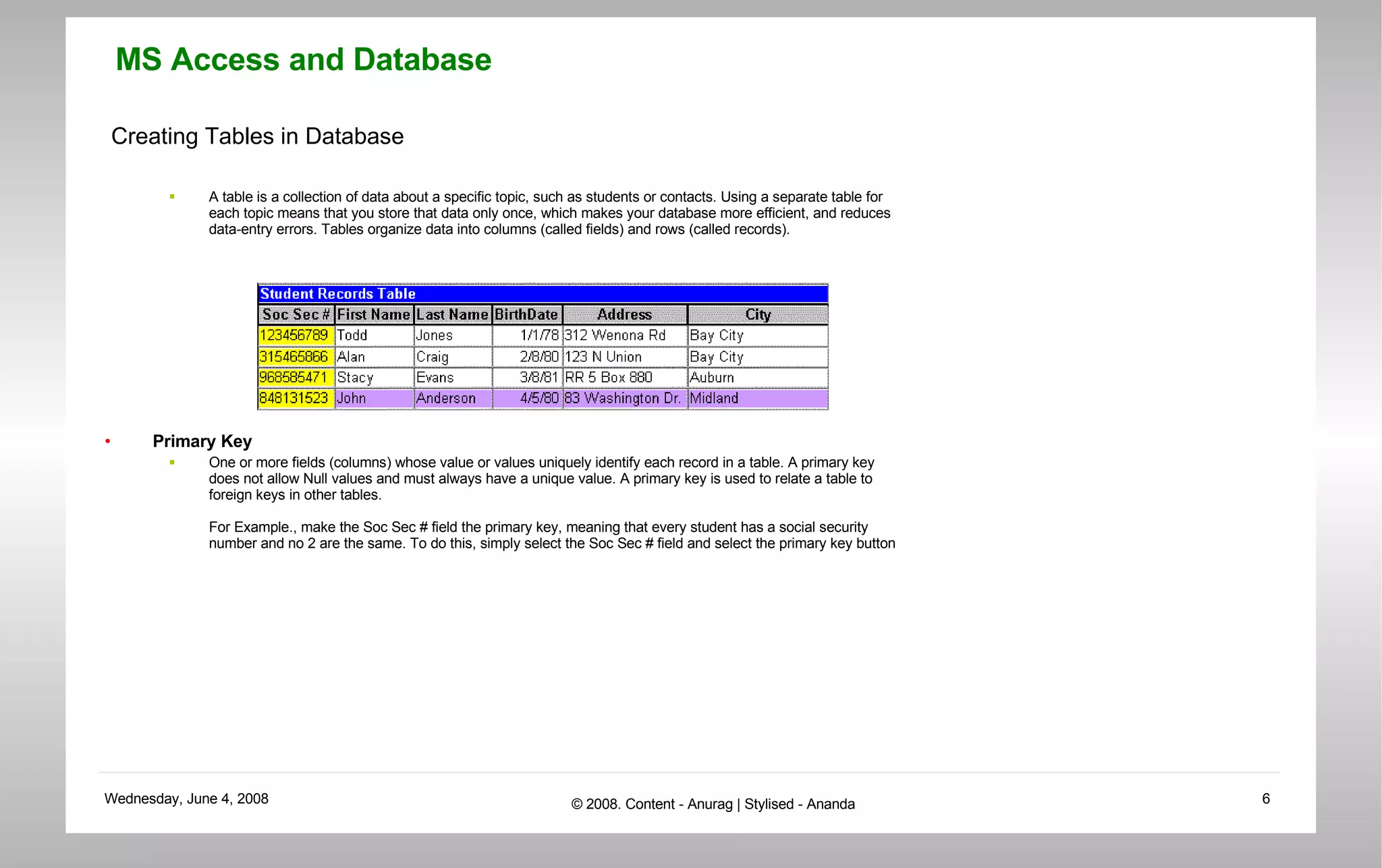Click the 'MS Access and Database' slide title

[x=303, y=59]
